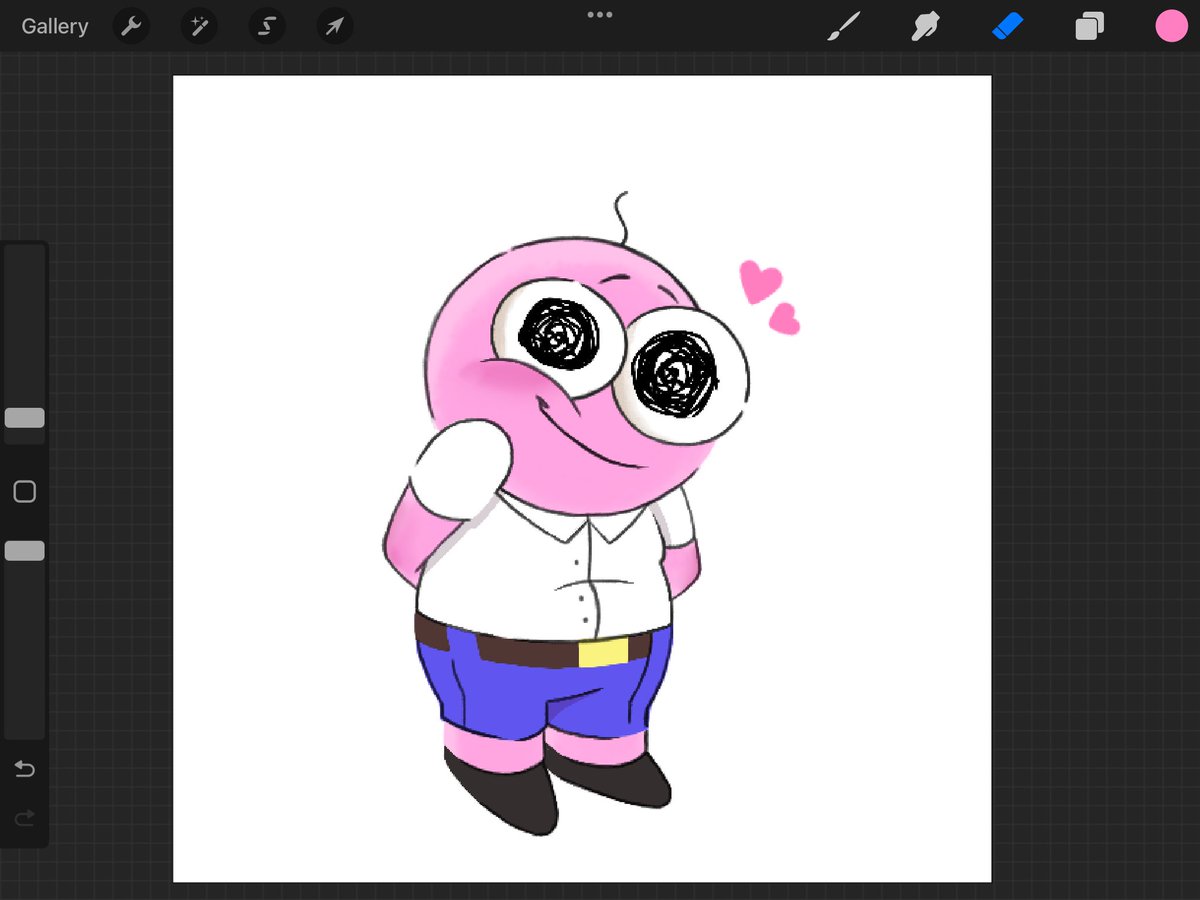
Task: Activate the Selection tool ribbon icon
Action: [x=267, y=26]
